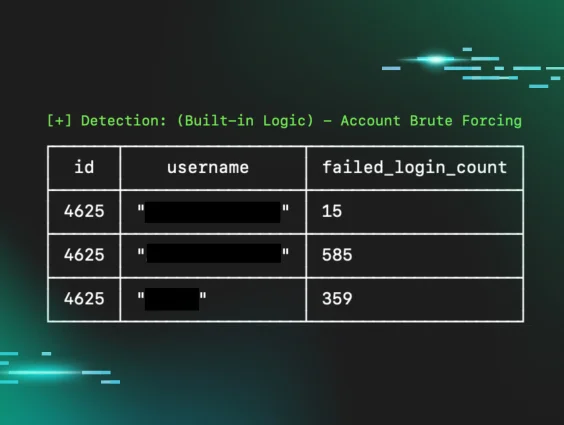Click the (Built-in Logic) text in heading

pyautogui.click(x=245, y=121)
